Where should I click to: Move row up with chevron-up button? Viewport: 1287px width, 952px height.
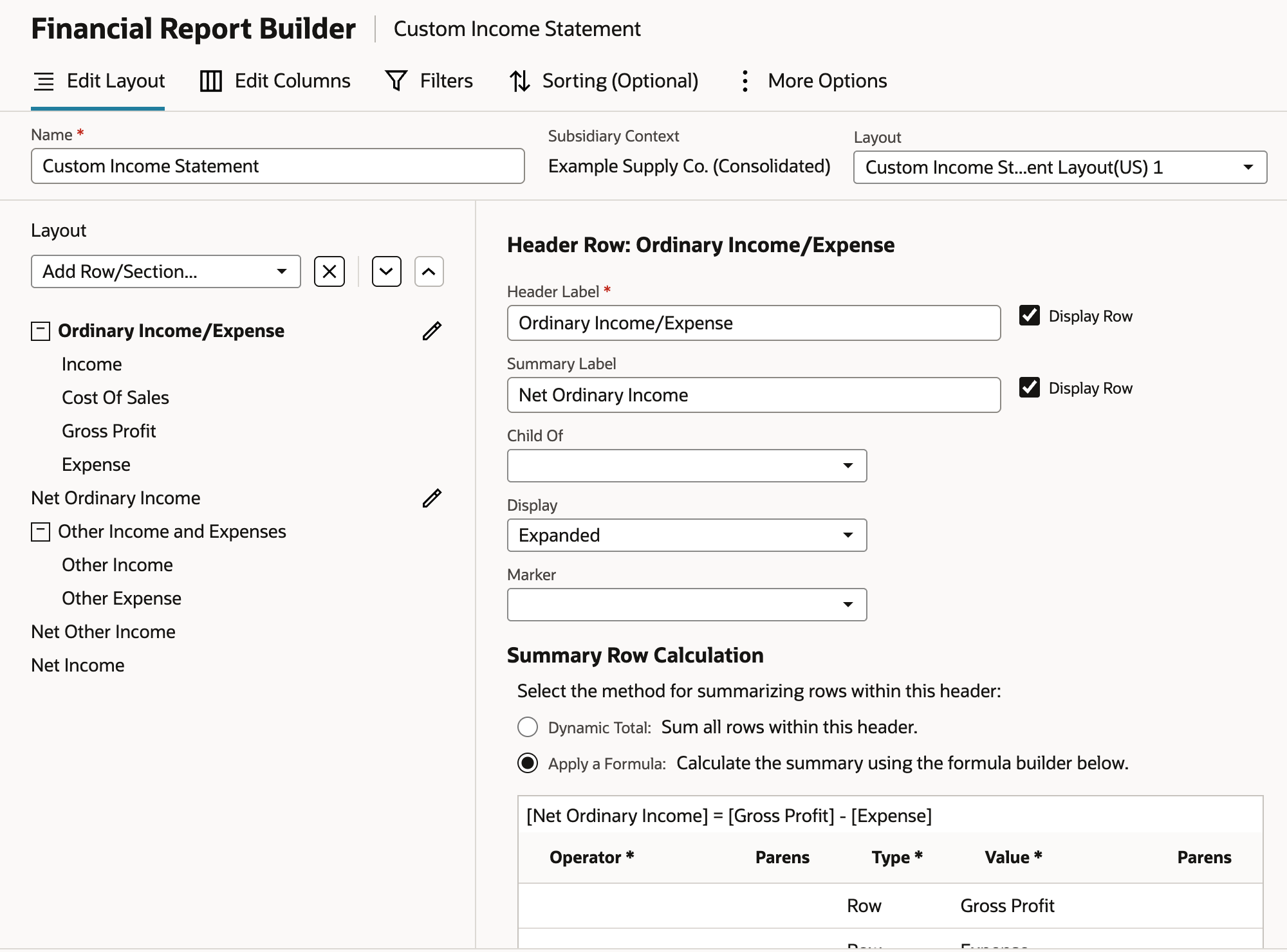coord(429,271)
